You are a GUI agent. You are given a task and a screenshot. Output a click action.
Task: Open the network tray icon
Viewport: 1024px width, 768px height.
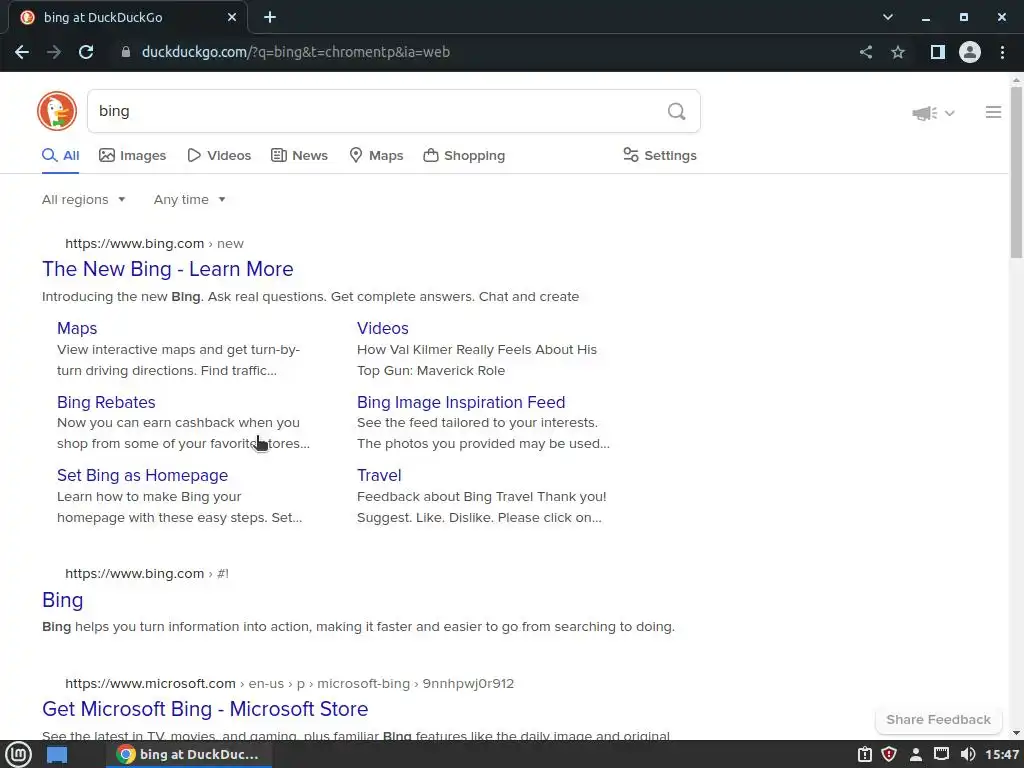click(941, 754)
